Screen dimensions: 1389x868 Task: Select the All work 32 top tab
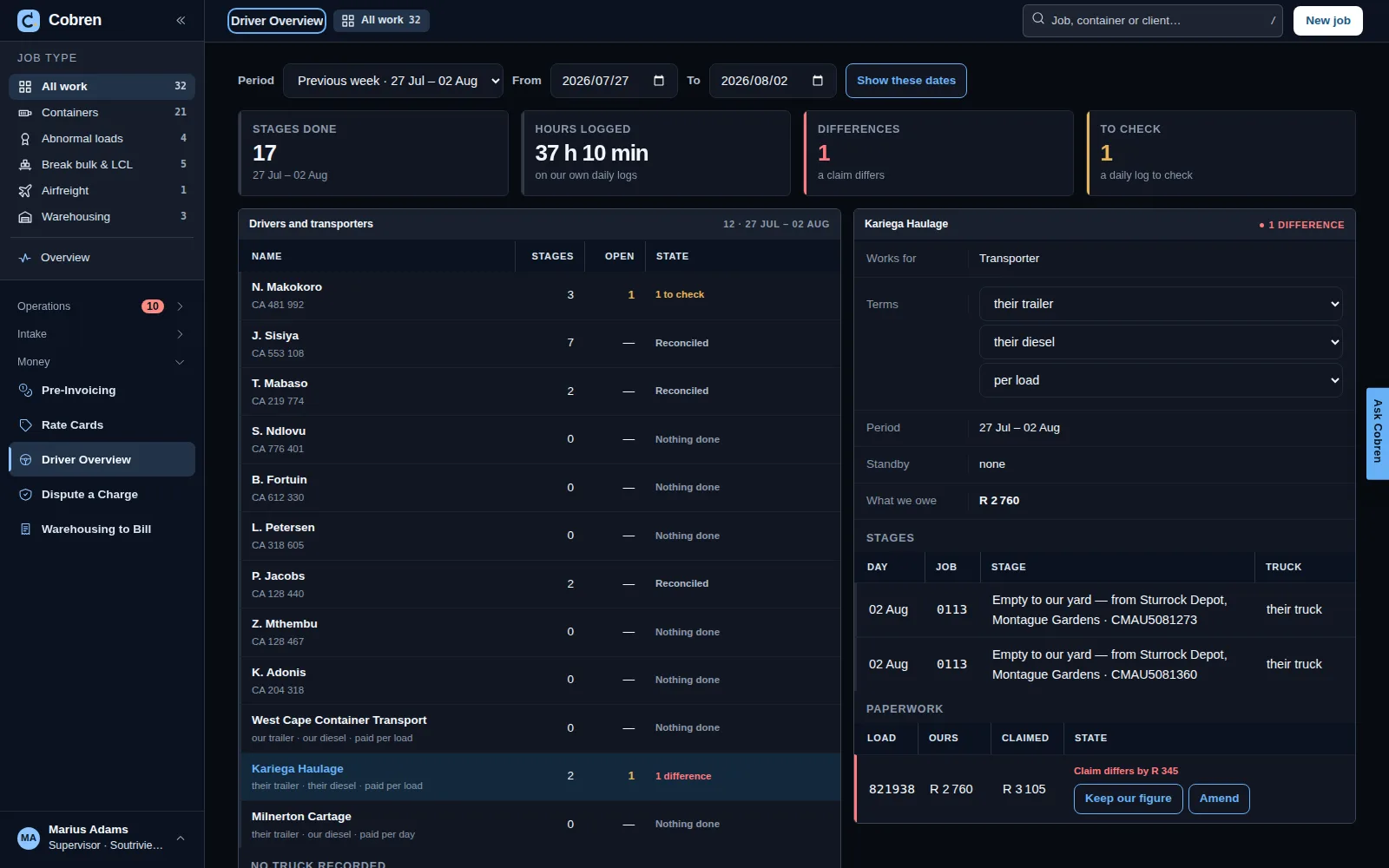click(382, 21)
